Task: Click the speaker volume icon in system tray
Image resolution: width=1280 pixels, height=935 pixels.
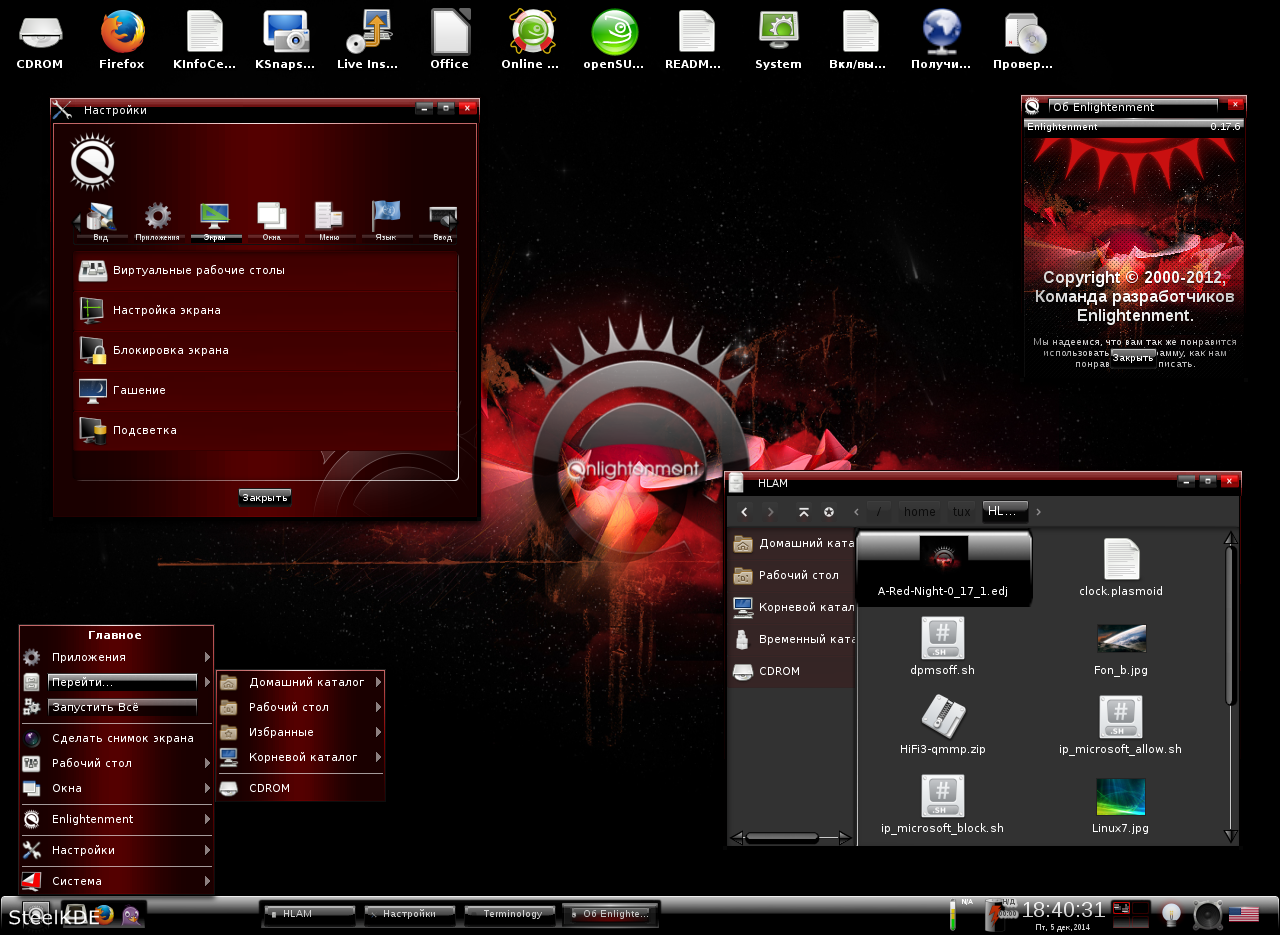Action: [1207, 914]
